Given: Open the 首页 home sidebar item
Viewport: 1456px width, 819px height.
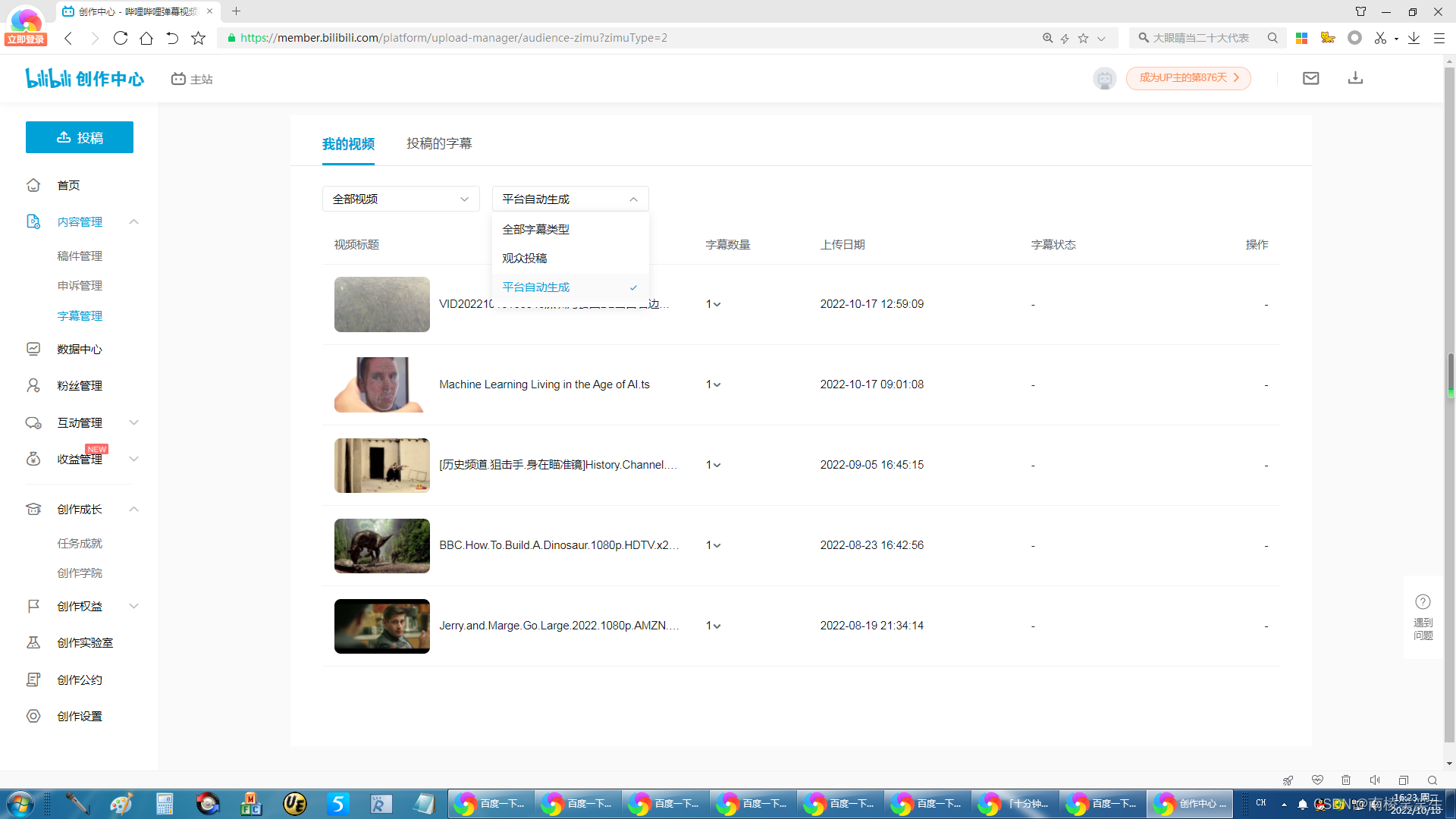Looking at the screenshot, I should 68,185.
